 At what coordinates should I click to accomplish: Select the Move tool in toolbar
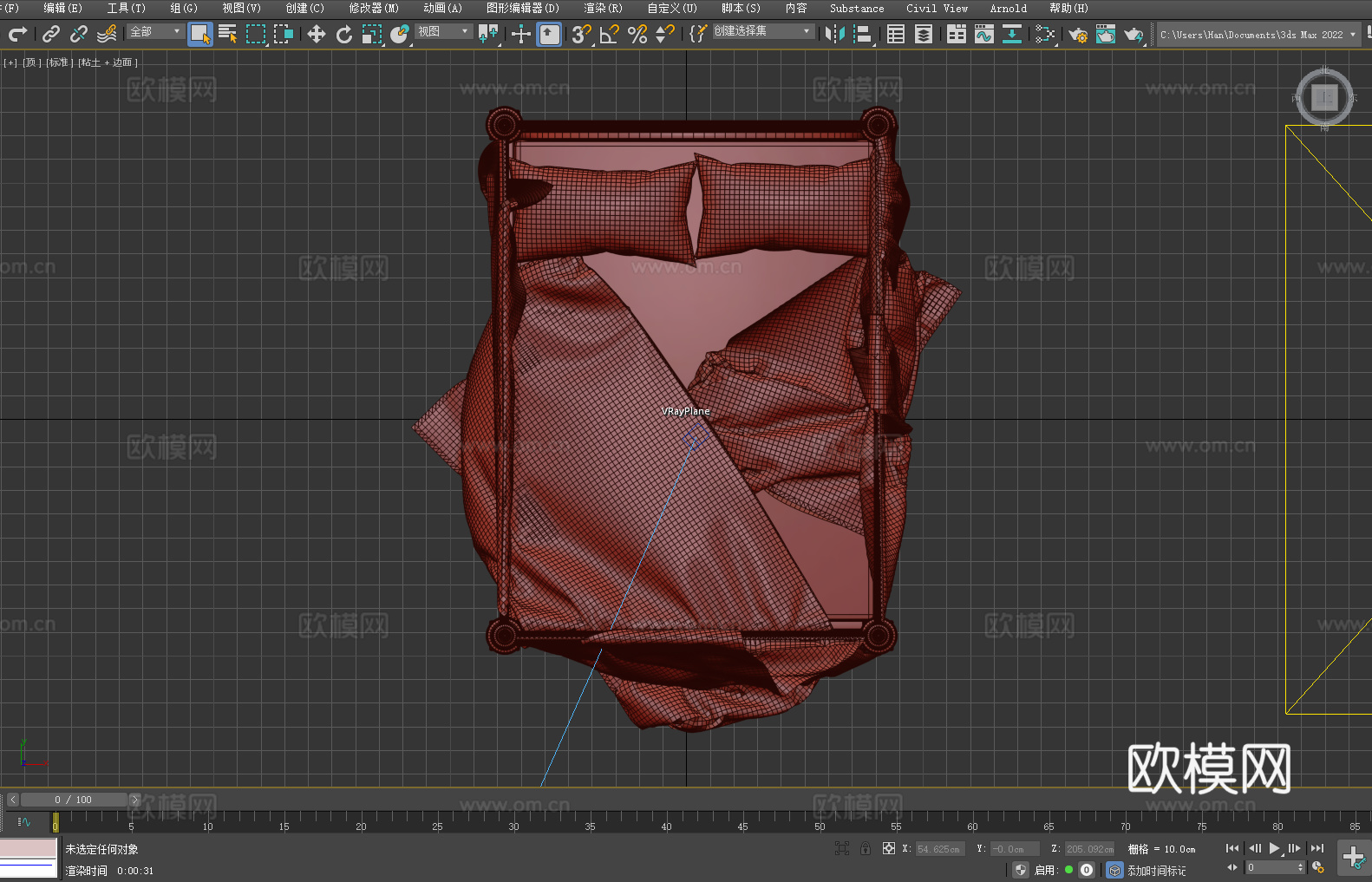pos(317,34)
